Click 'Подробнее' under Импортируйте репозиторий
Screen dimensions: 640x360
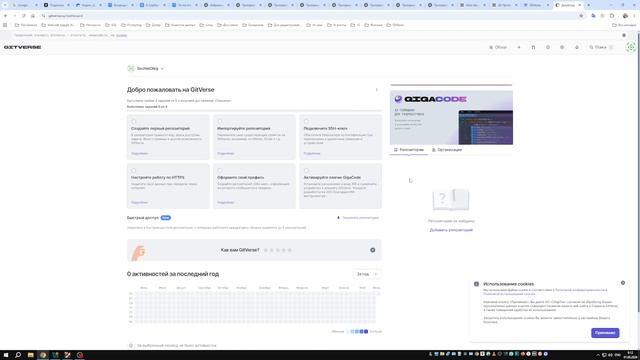click(x=226, y=153)
